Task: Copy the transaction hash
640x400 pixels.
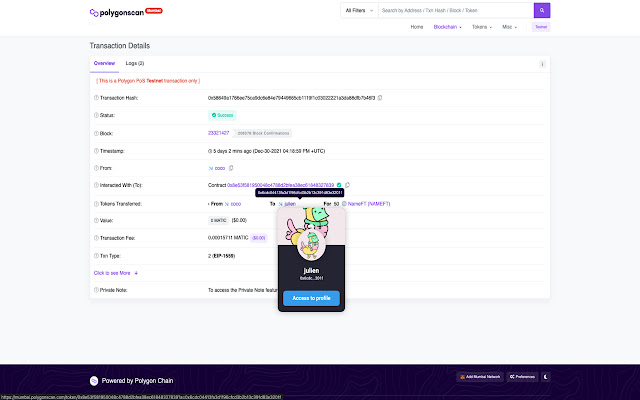Action: coord(380,98)
